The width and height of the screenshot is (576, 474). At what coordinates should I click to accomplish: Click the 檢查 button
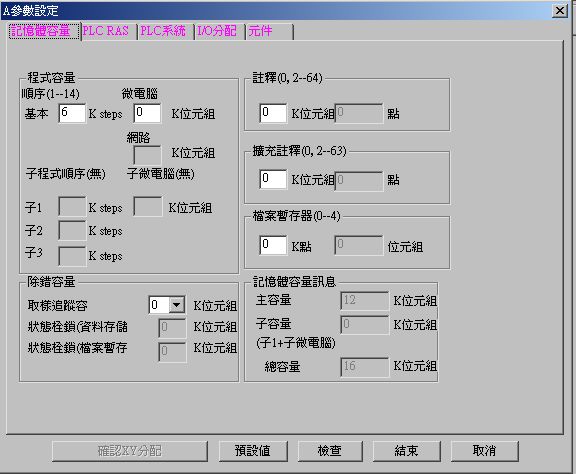pyautogui.click(x=330, y=451)
